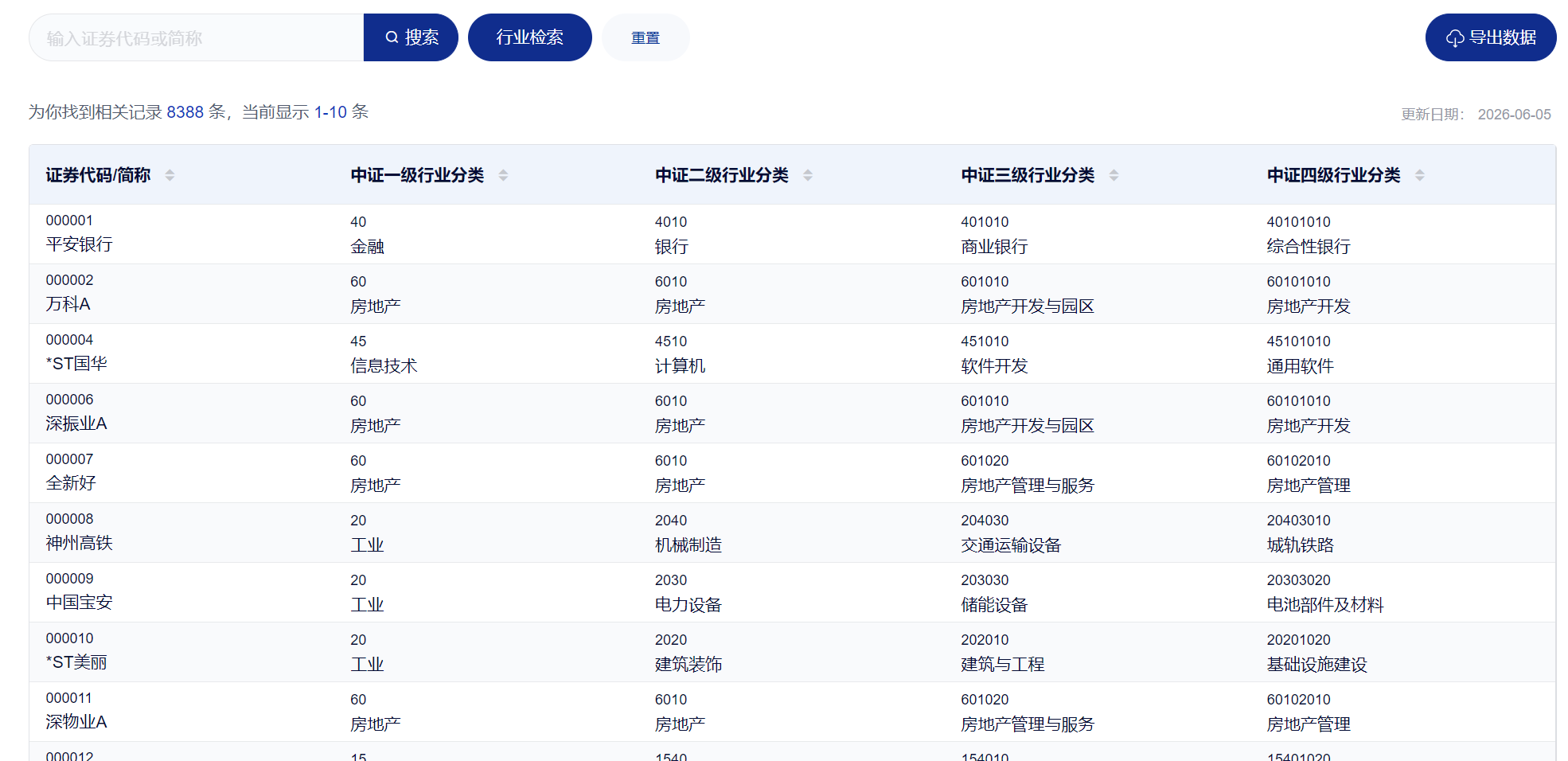This screenshot has width=1568, height=761.
Task: Click the 重置 reset button
Action: [646, 37]
